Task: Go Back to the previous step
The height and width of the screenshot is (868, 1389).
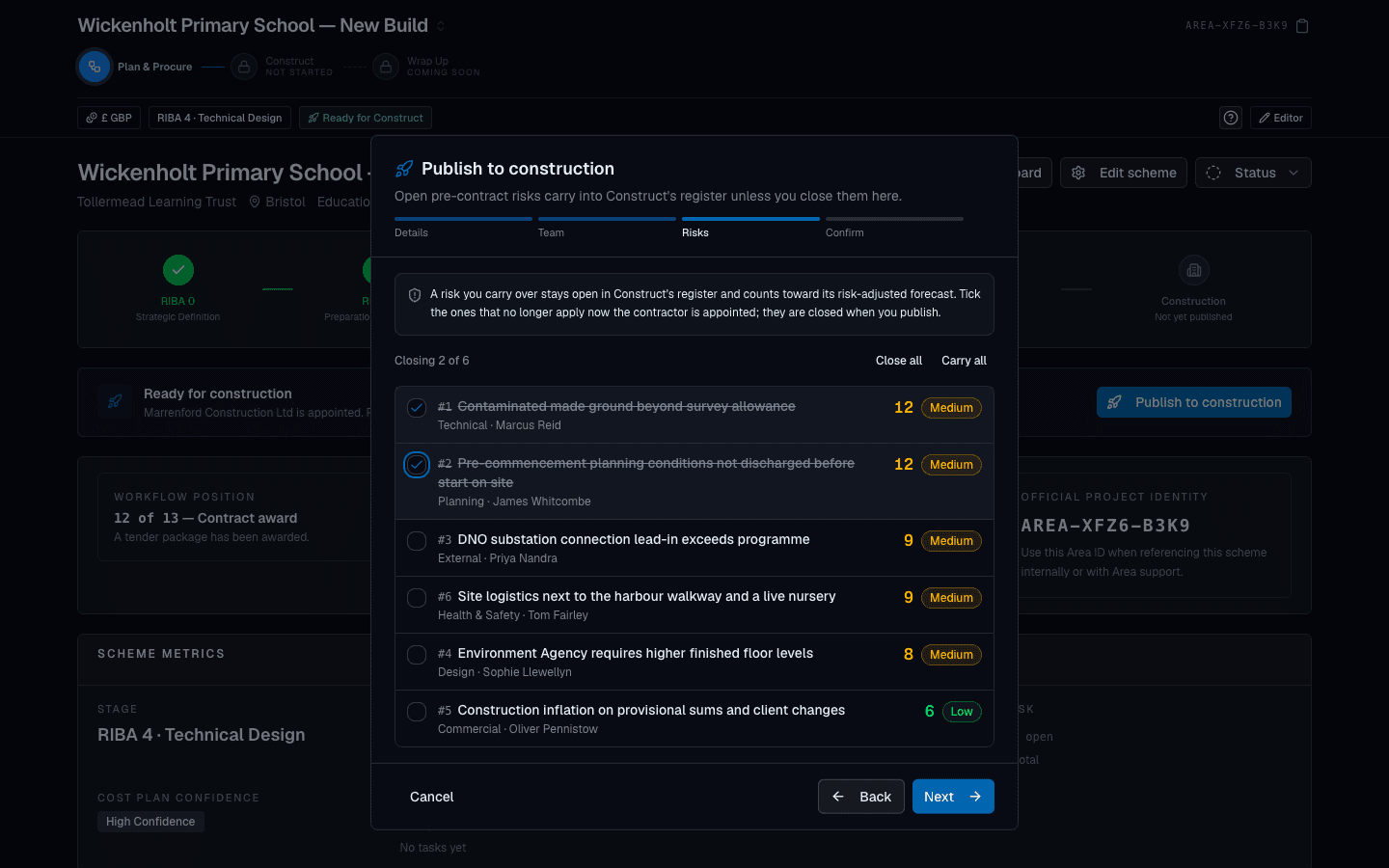Action: [861, 797]
